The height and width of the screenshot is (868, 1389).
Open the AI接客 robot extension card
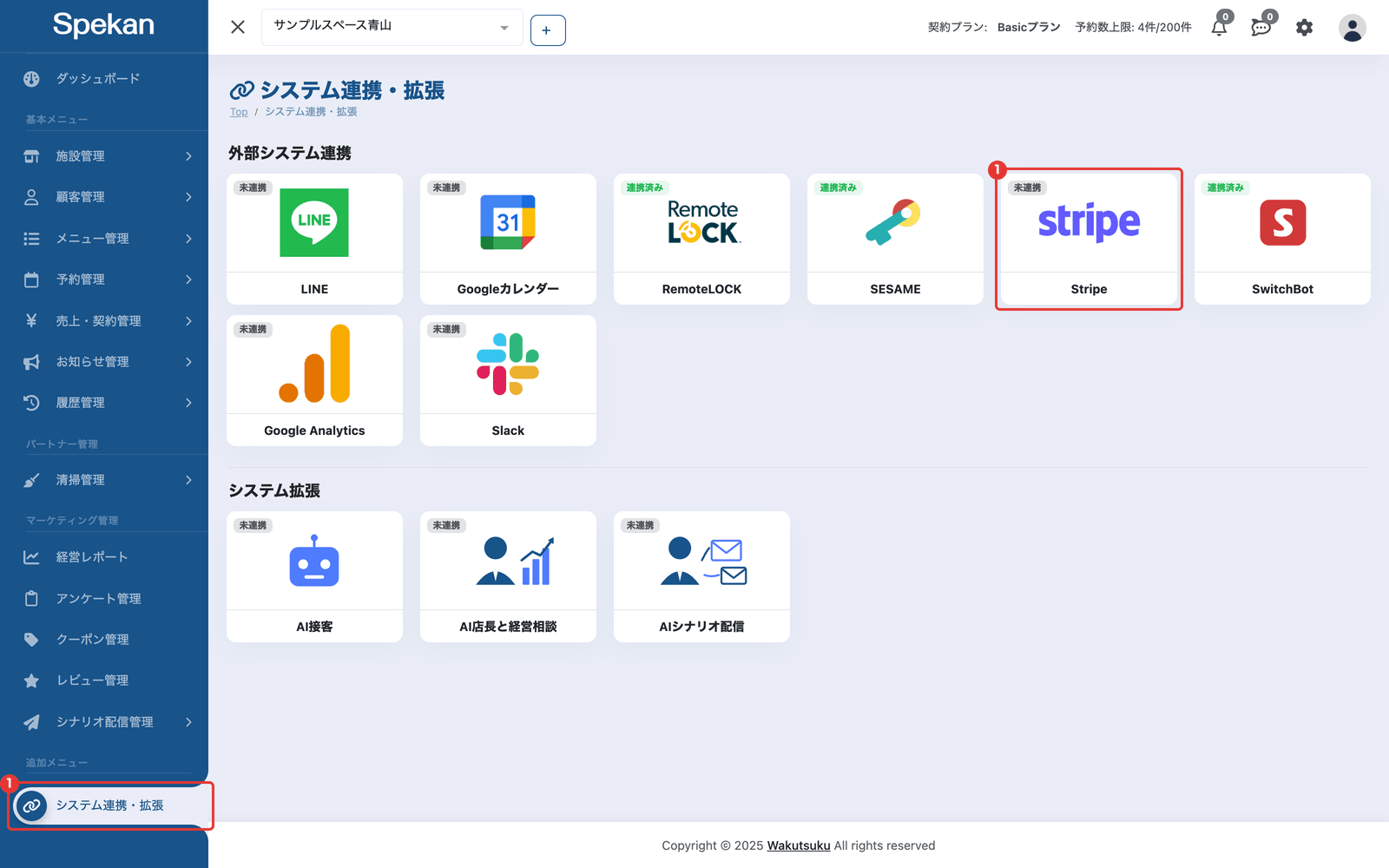pos(314,576)
